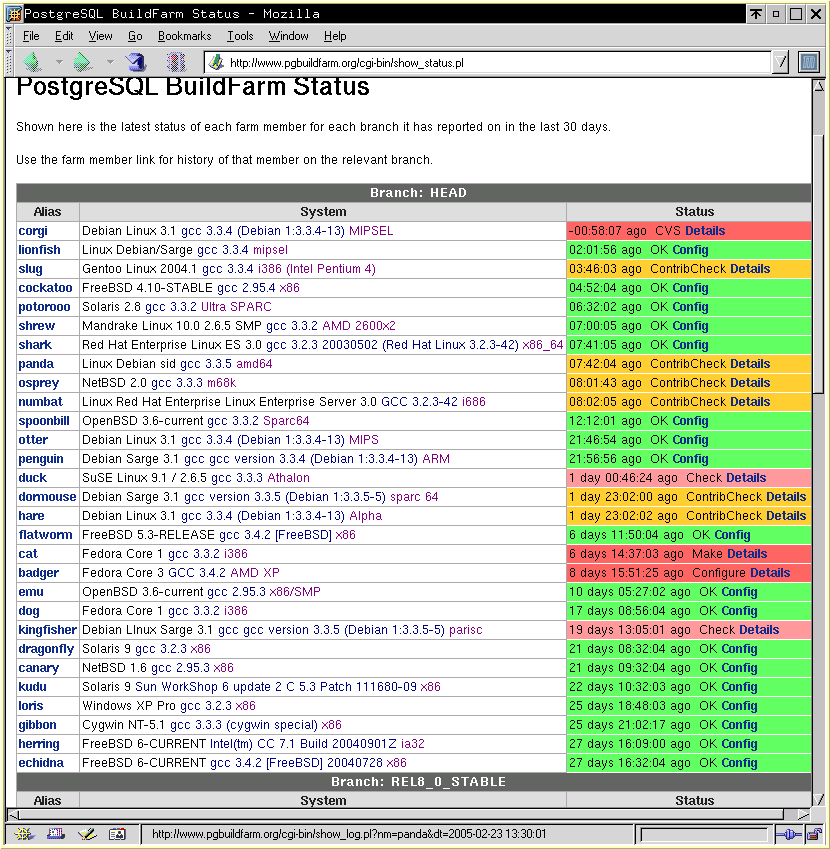Image resolution: width=830 pixels, height=849 pixels.
Task: Open Details link in slug row
Action: 750,269
